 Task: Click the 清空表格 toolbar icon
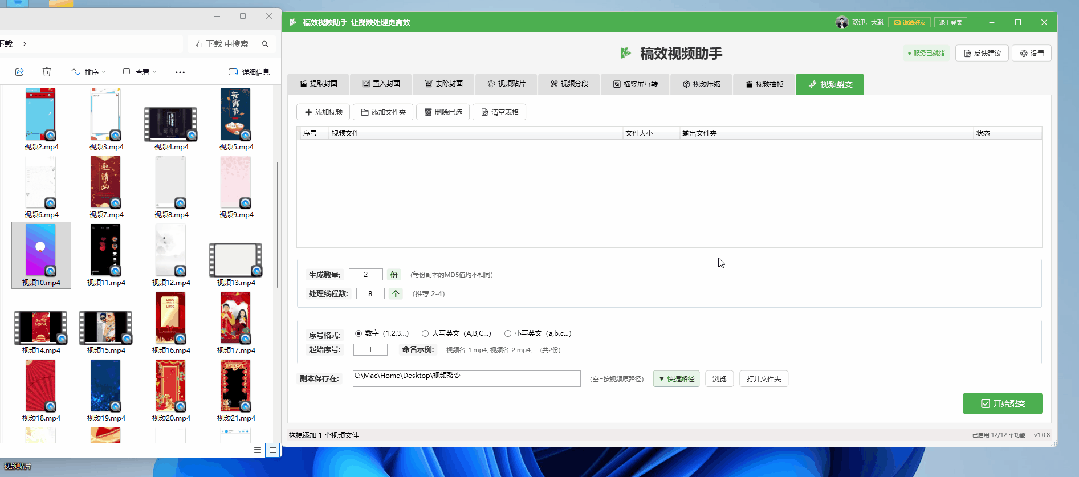pos(485,112)
